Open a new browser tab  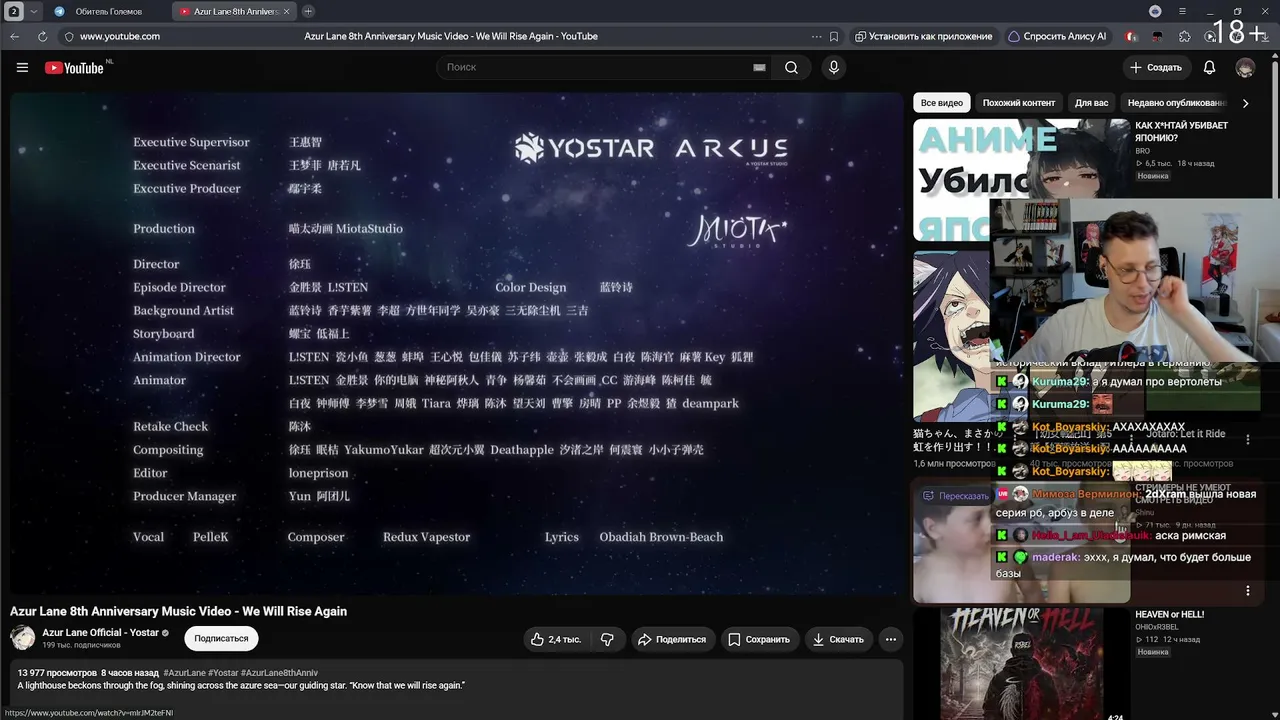pos(308,11)
